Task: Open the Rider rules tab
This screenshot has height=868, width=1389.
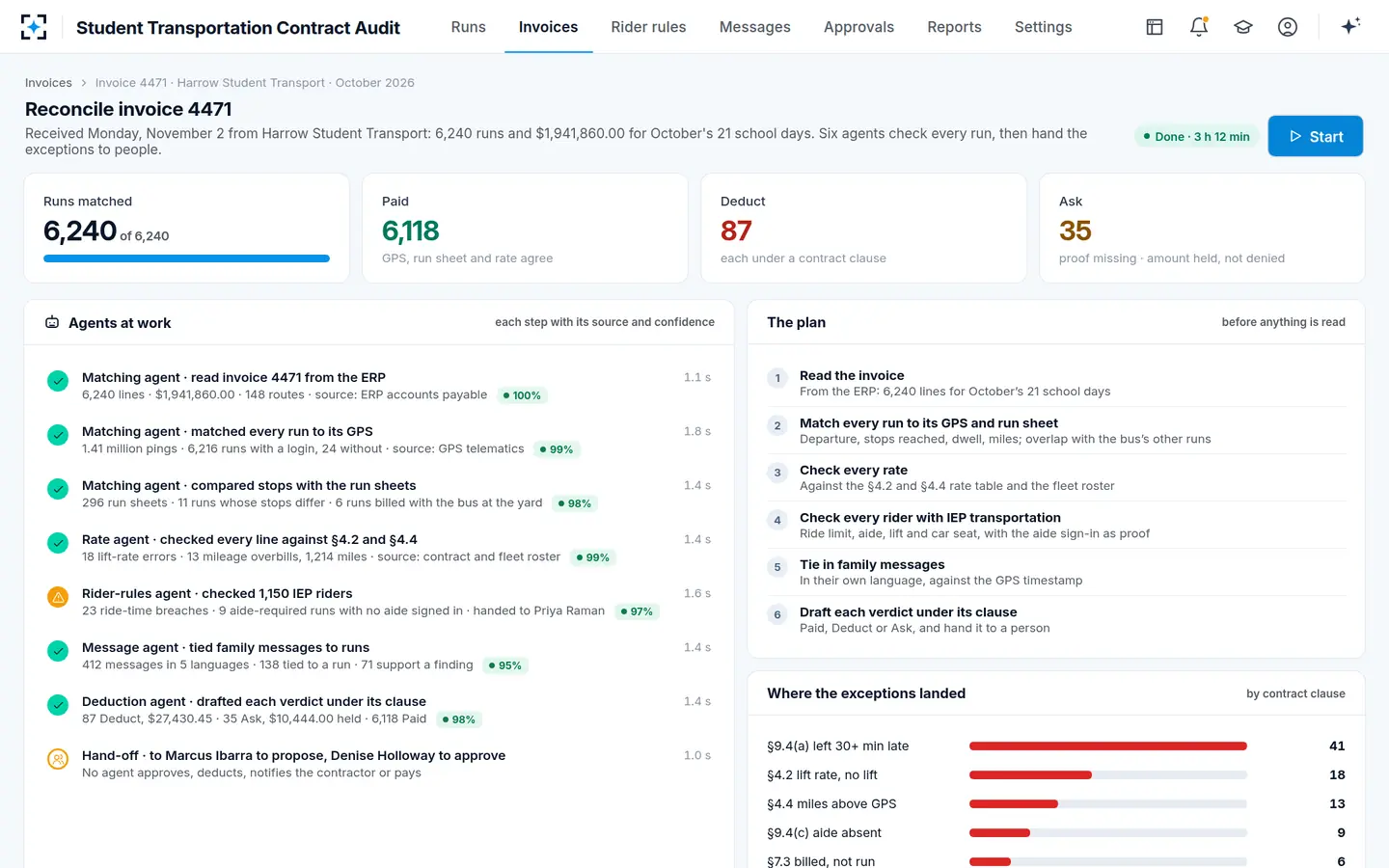Action: point(648,27)
